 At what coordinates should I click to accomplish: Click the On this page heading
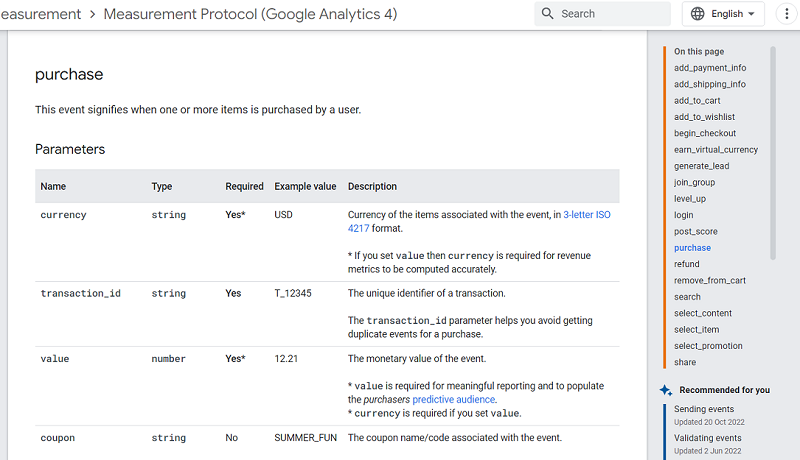699,52
